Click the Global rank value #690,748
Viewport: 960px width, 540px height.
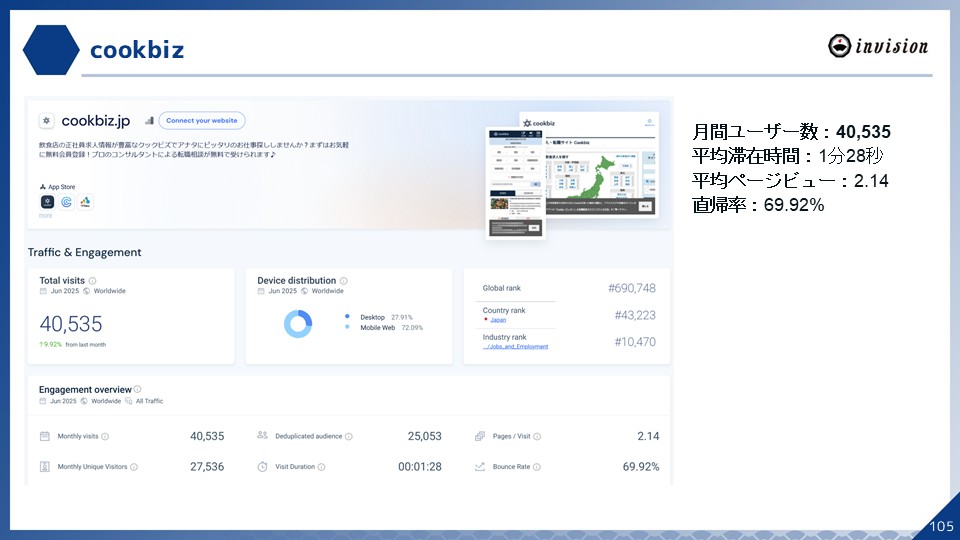pos(632,288)
